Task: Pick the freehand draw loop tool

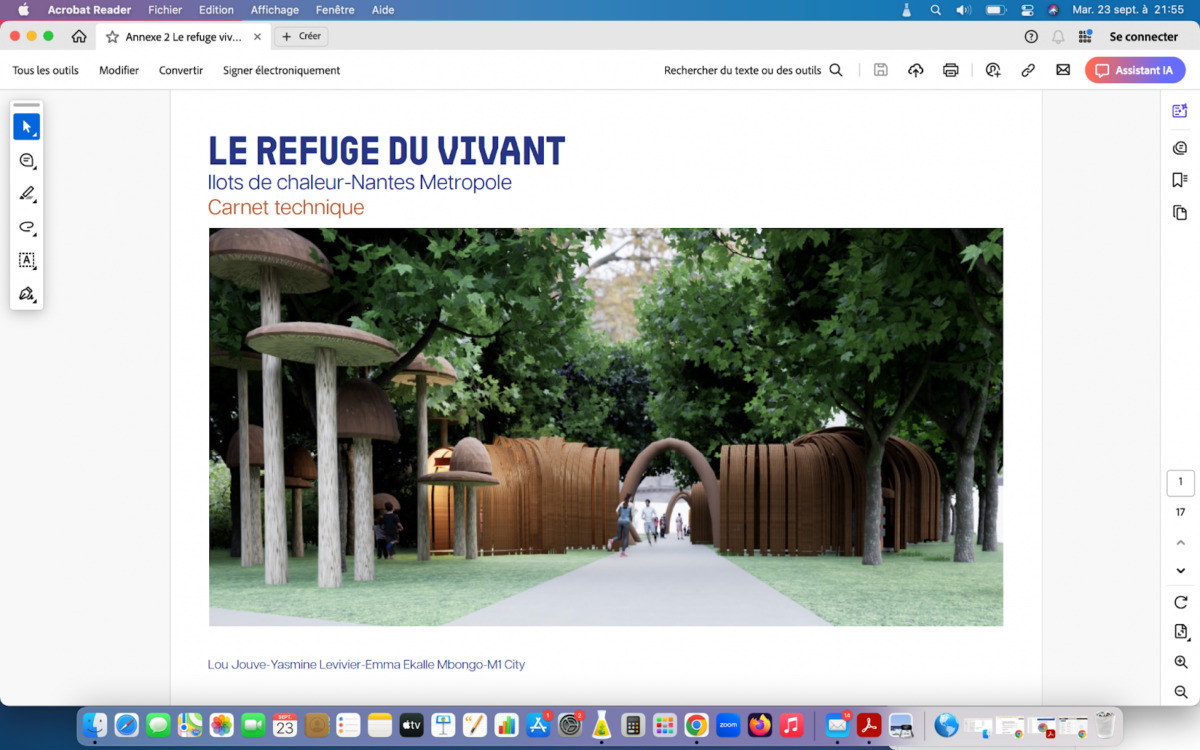Action: click(27, 227)
